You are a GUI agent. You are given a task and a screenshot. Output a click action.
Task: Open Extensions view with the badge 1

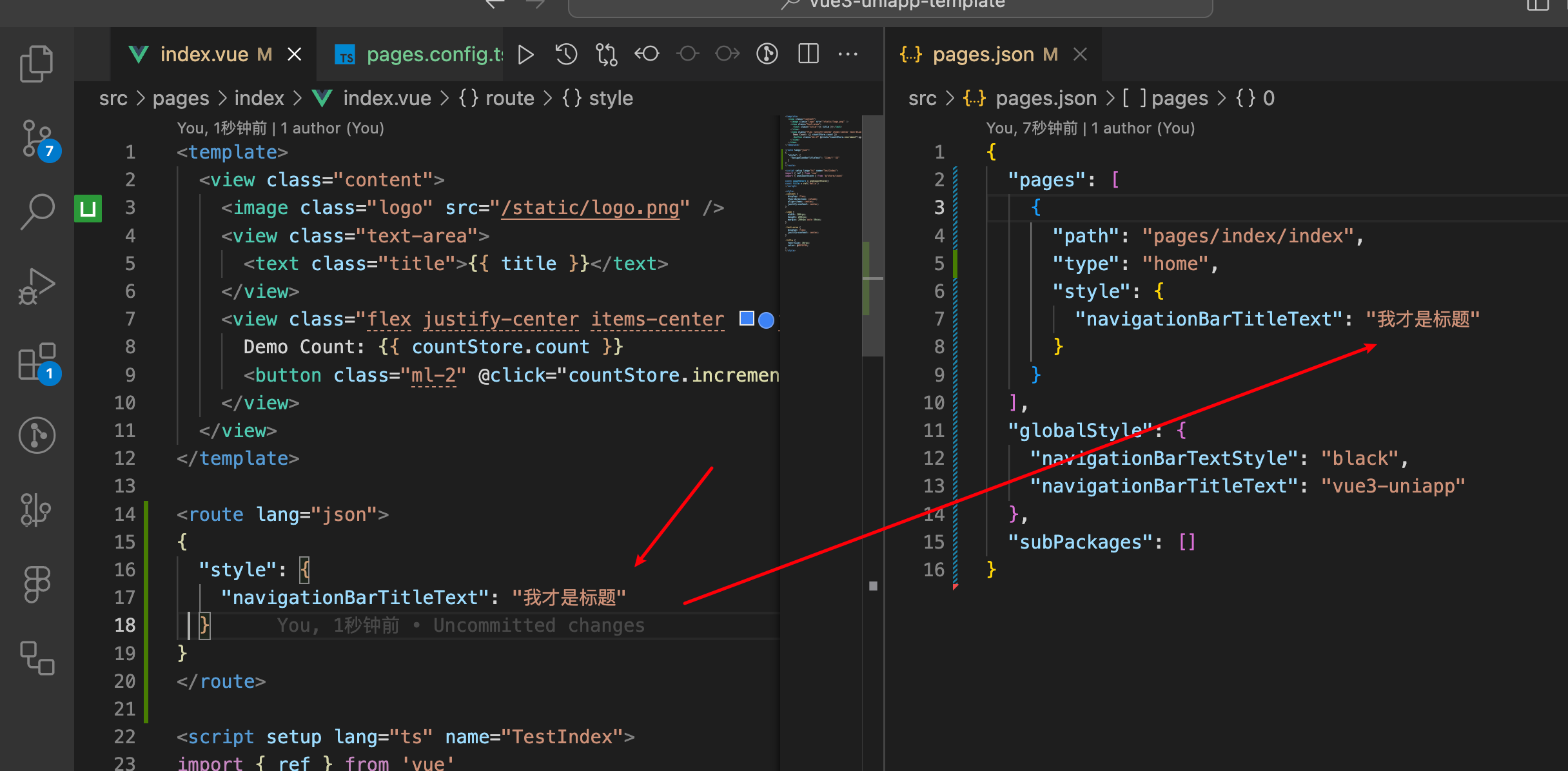[x=36, y=362]
